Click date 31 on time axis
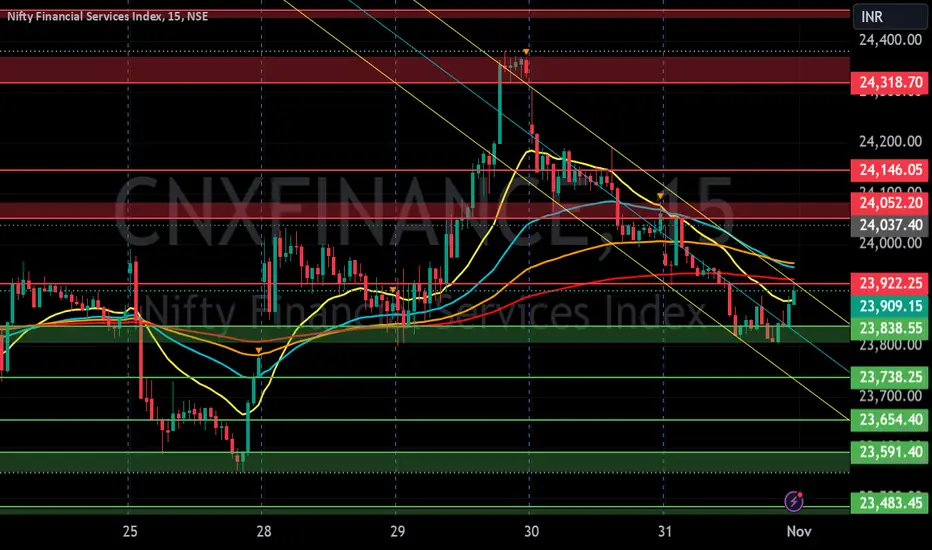 [x=665, y=531]
